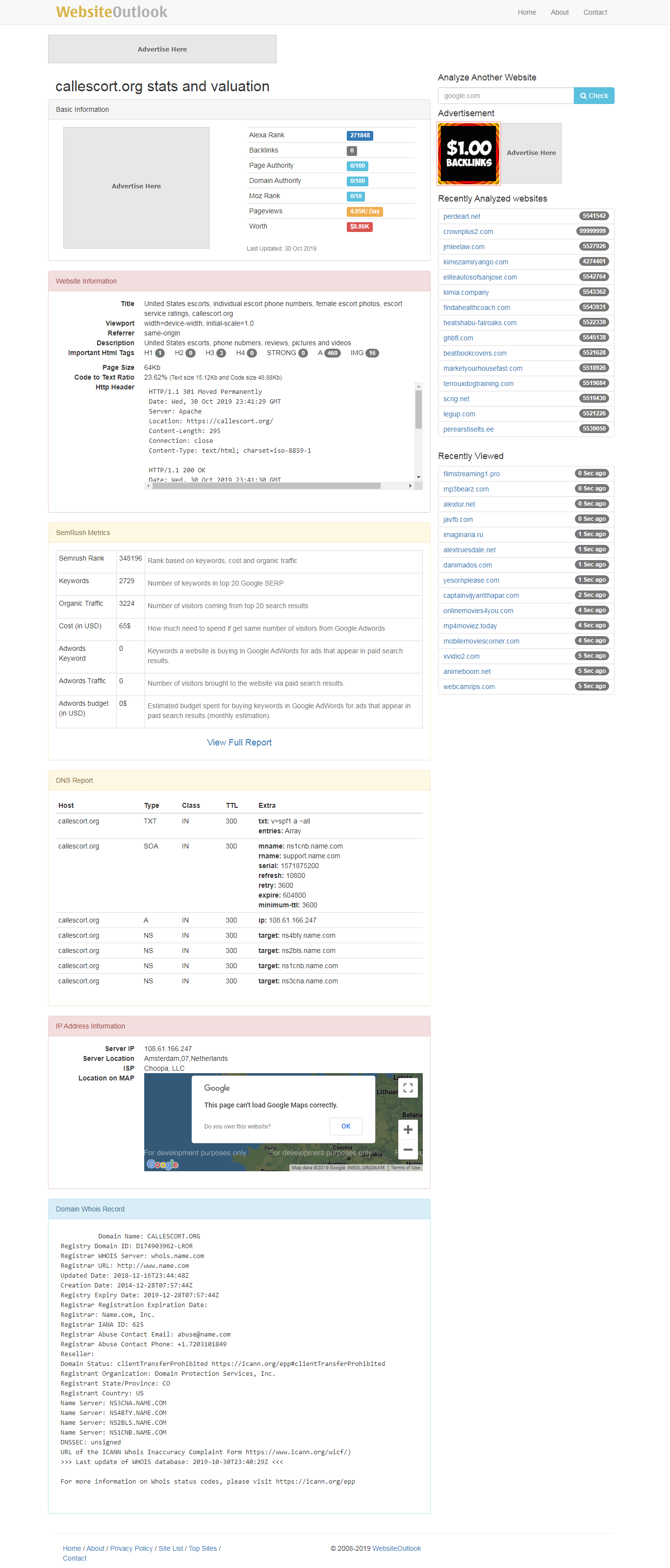Click the Http Header scroll right arrow
Screen dimensions: 670x1568
[410, 485]
